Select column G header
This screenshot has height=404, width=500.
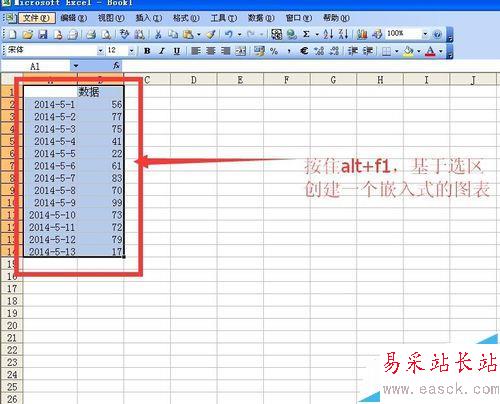(333, 80)
